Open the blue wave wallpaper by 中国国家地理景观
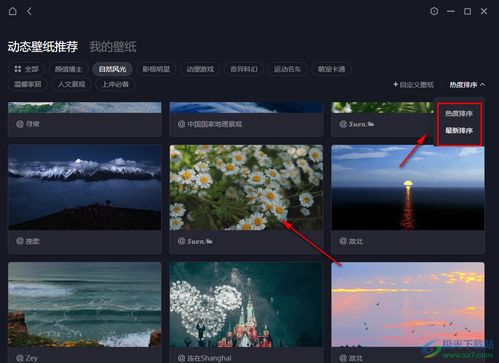The image size is (499, 363). coord(246,107)
